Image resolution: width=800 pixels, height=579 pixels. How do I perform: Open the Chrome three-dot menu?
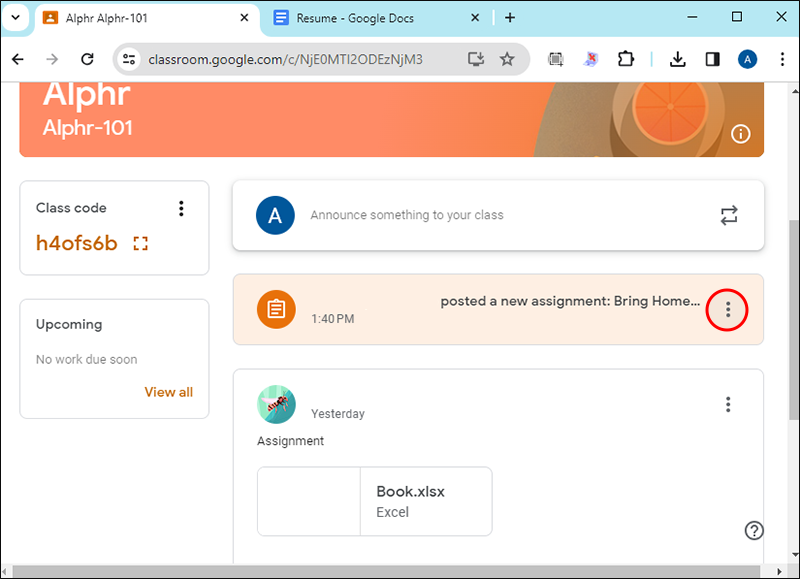click(x=782, y=59)
